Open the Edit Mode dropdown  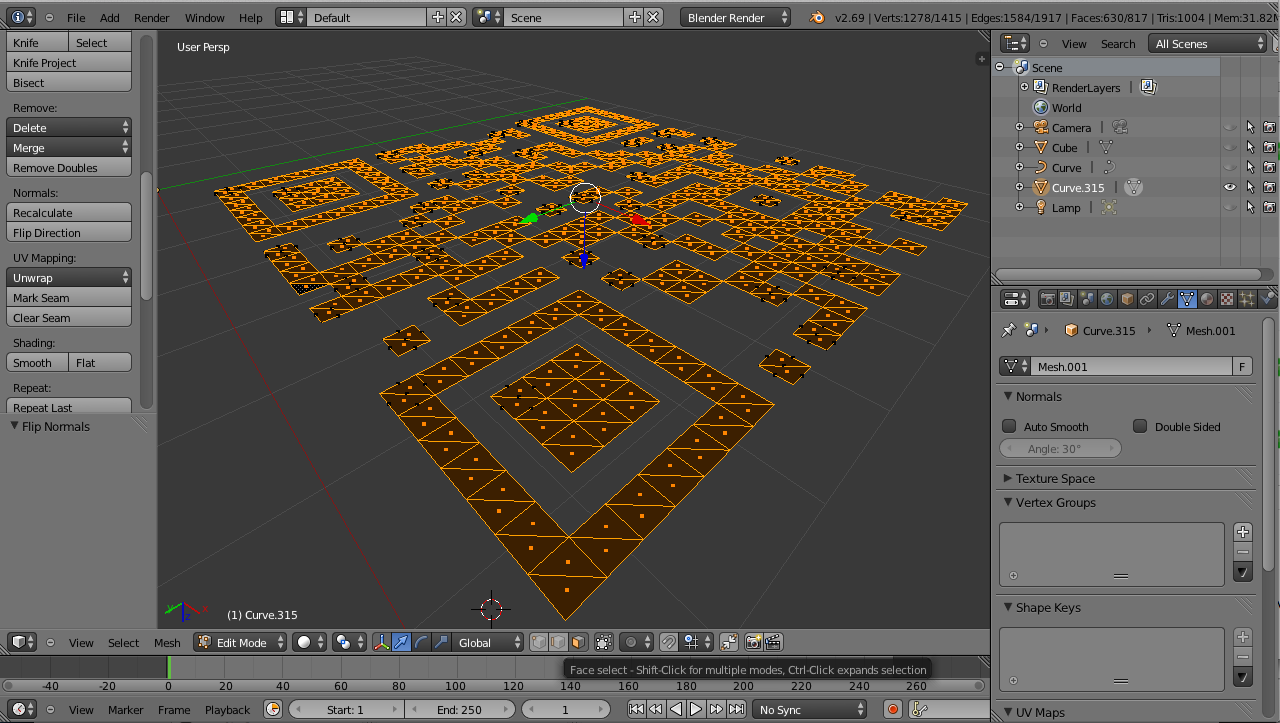point(238,642)
